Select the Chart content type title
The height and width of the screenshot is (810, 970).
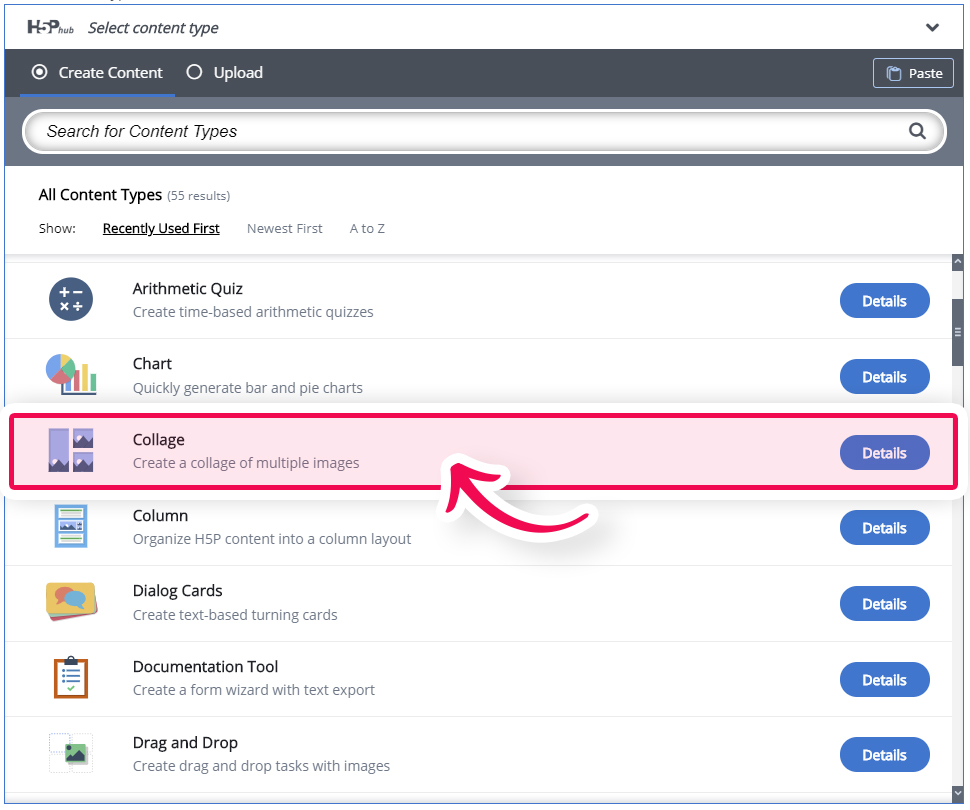[x=152, y=363]
